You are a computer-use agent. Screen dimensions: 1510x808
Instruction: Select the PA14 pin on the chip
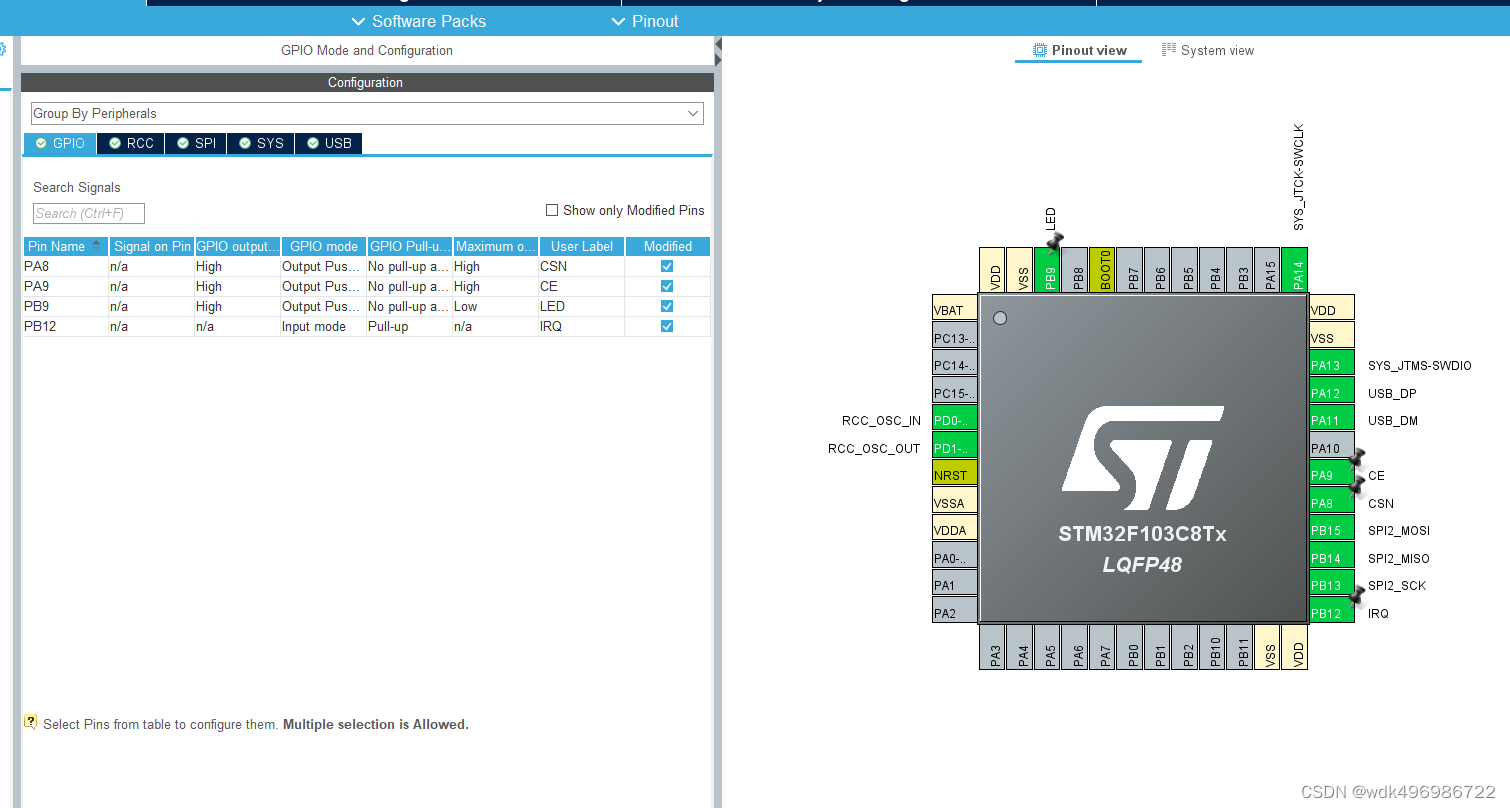(x=1295, y=270)
